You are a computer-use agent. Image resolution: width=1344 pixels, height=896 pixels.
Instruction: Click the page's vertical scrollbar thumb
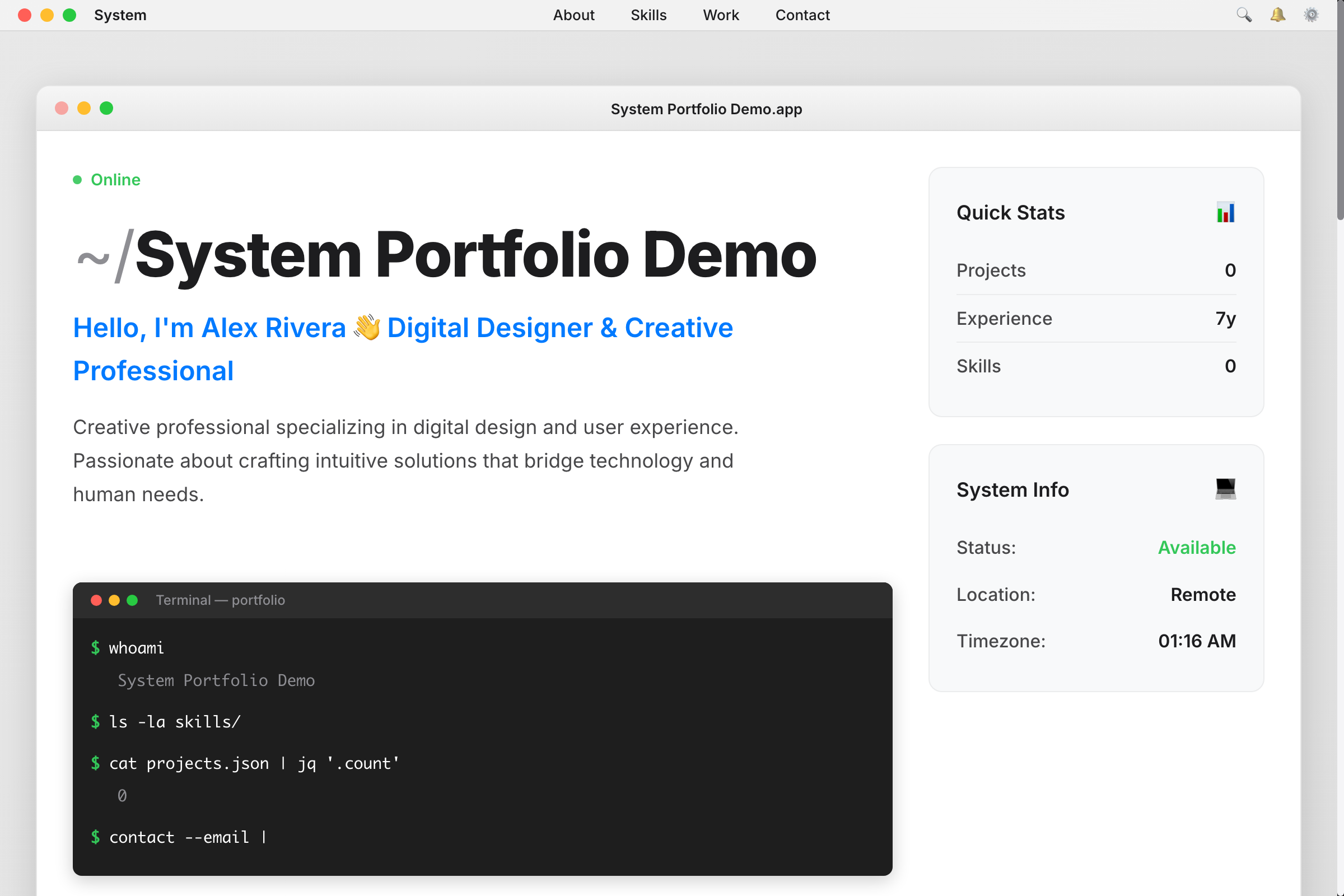tap(1340, 110)
